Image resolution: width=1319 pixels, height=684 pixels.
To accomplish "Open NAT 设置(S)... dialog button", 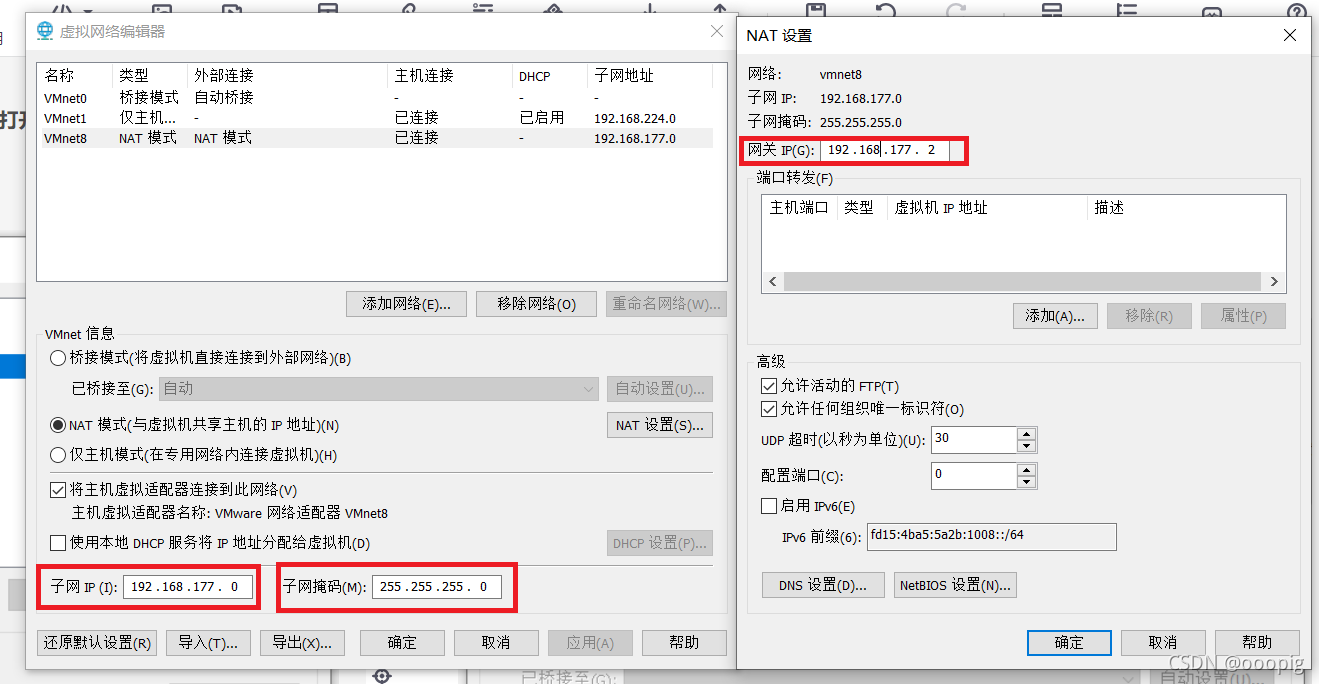I will (660, 425).
